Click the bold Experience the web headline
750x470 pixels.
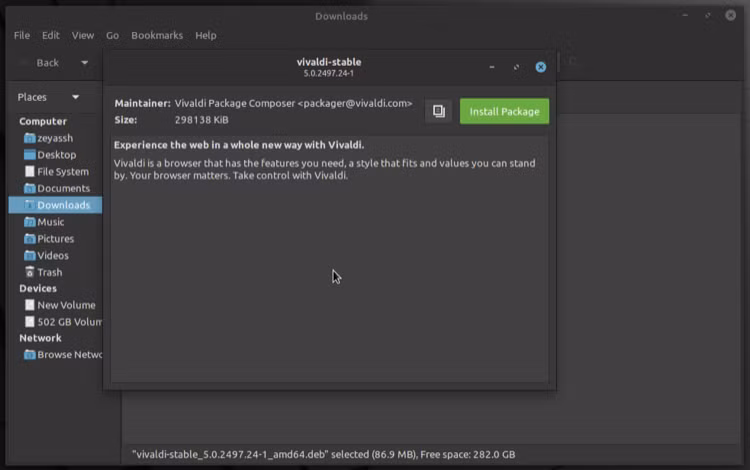tap(239, 145)
